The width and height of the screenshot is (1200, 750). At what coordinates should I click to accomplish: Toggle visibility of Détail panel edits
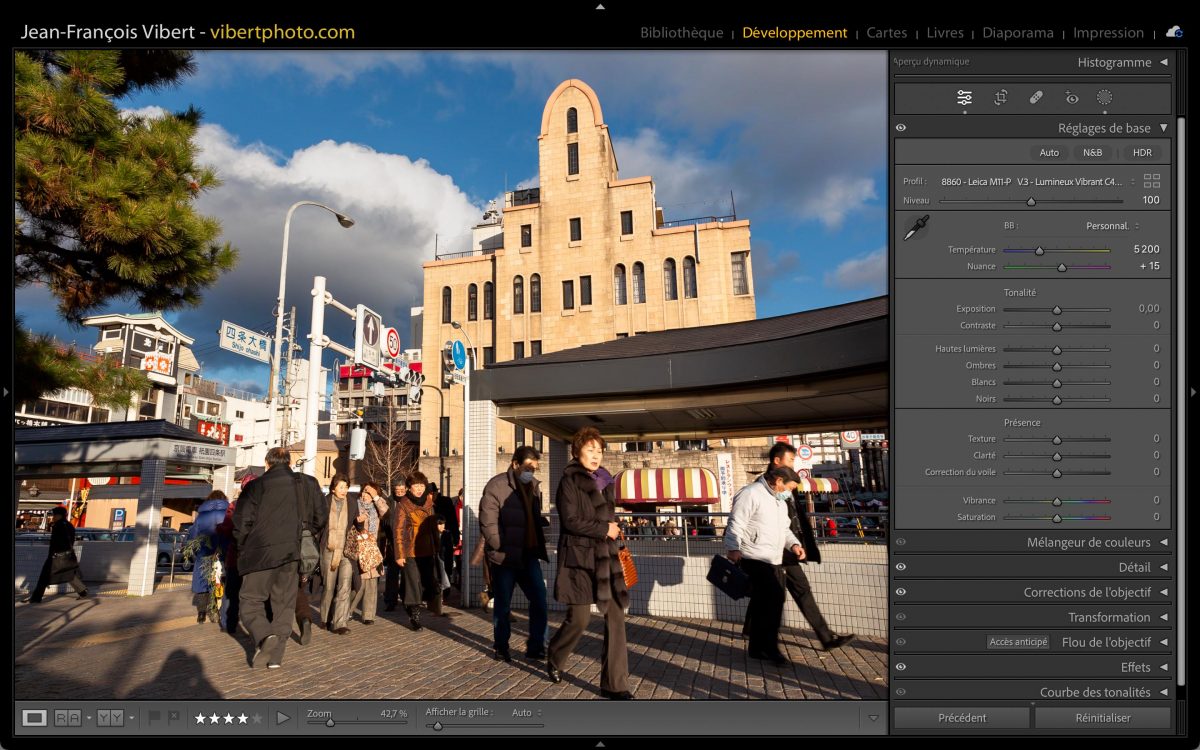click(x=901, y=567)
